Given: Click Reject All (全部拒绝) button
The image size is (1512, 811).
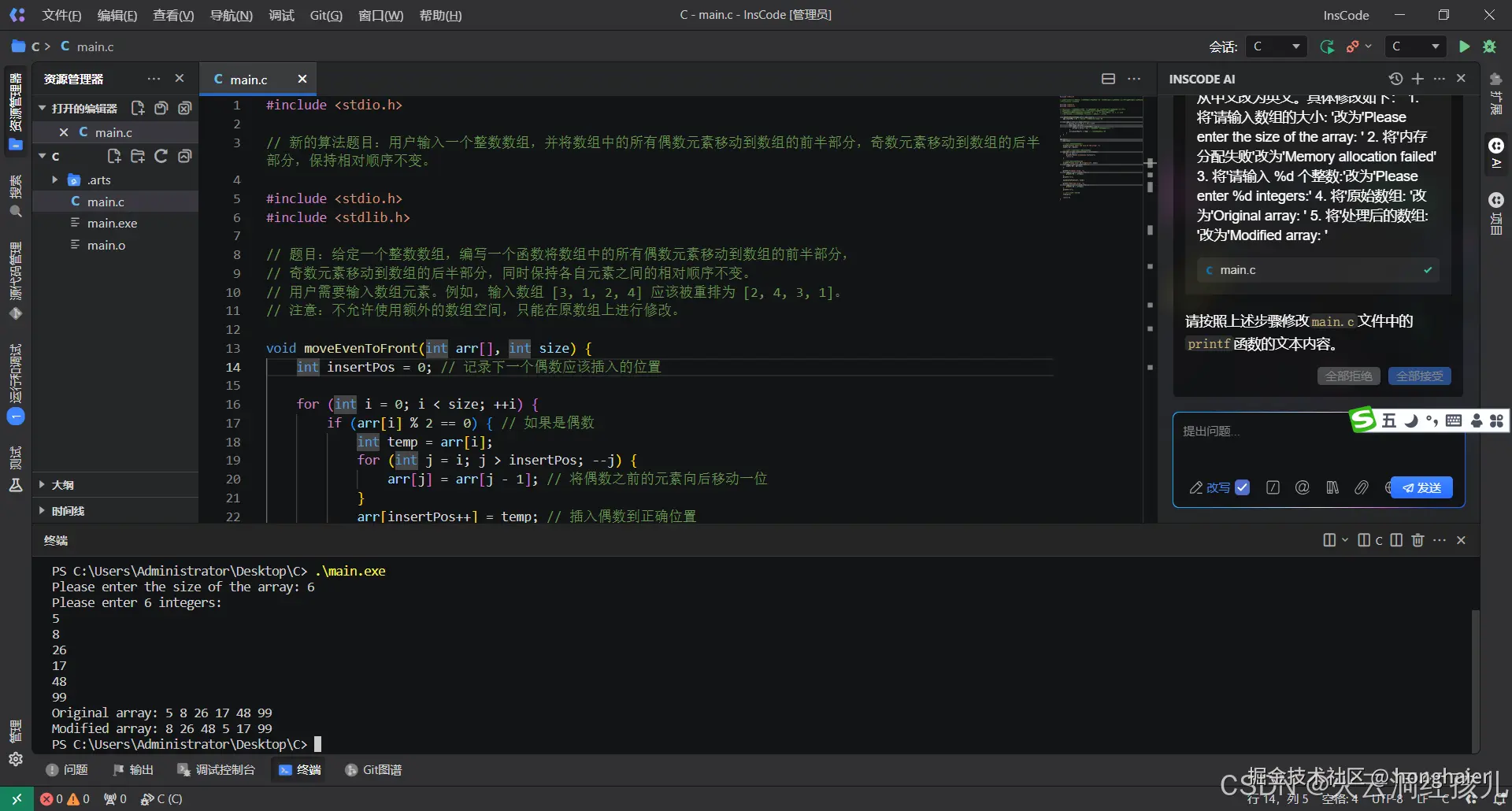Looking at the screenshot, I should point(1348,376).
